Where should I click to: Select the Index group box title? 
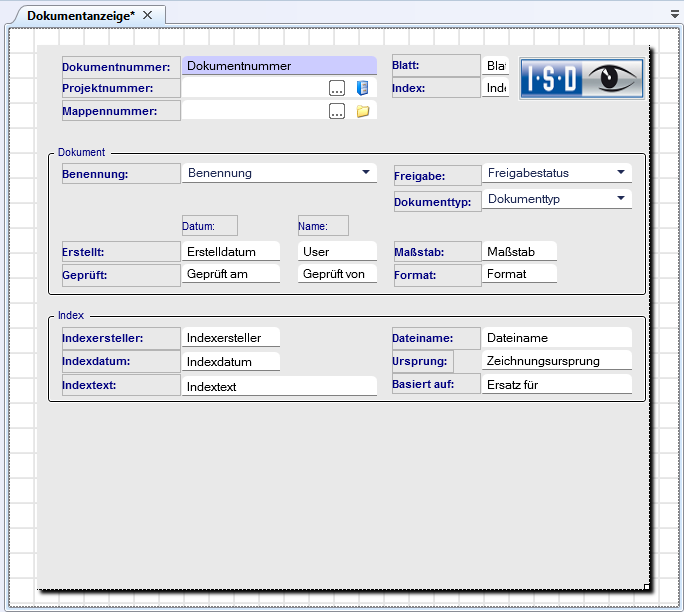[71, 315]
